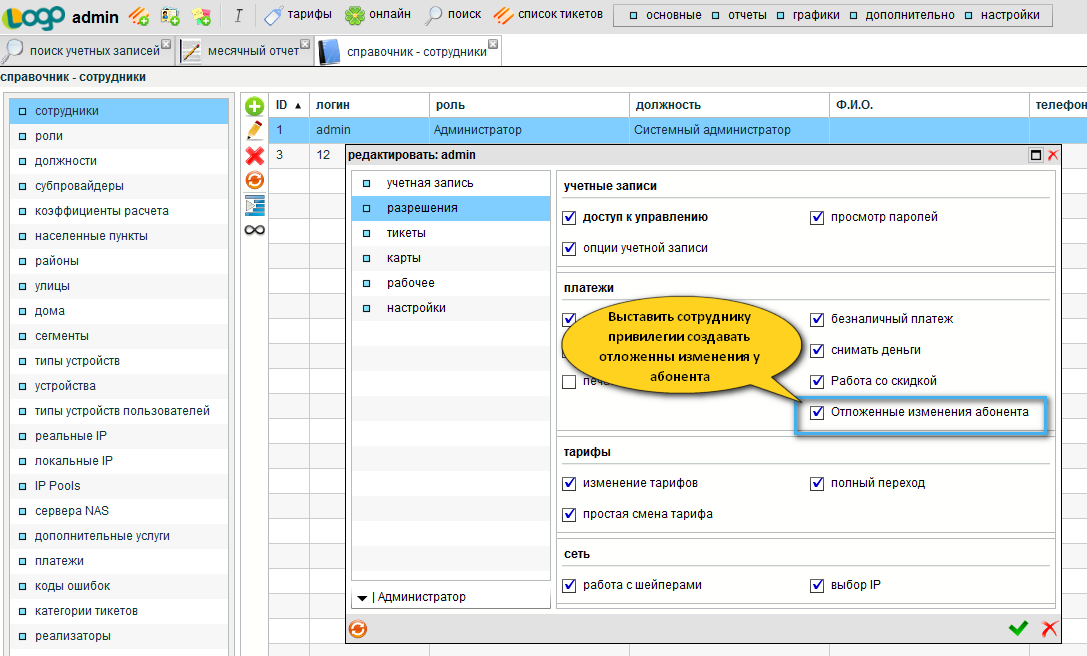Open тарифы from the top toolbar
1087x656 pixels.
[x=298, y=15]
